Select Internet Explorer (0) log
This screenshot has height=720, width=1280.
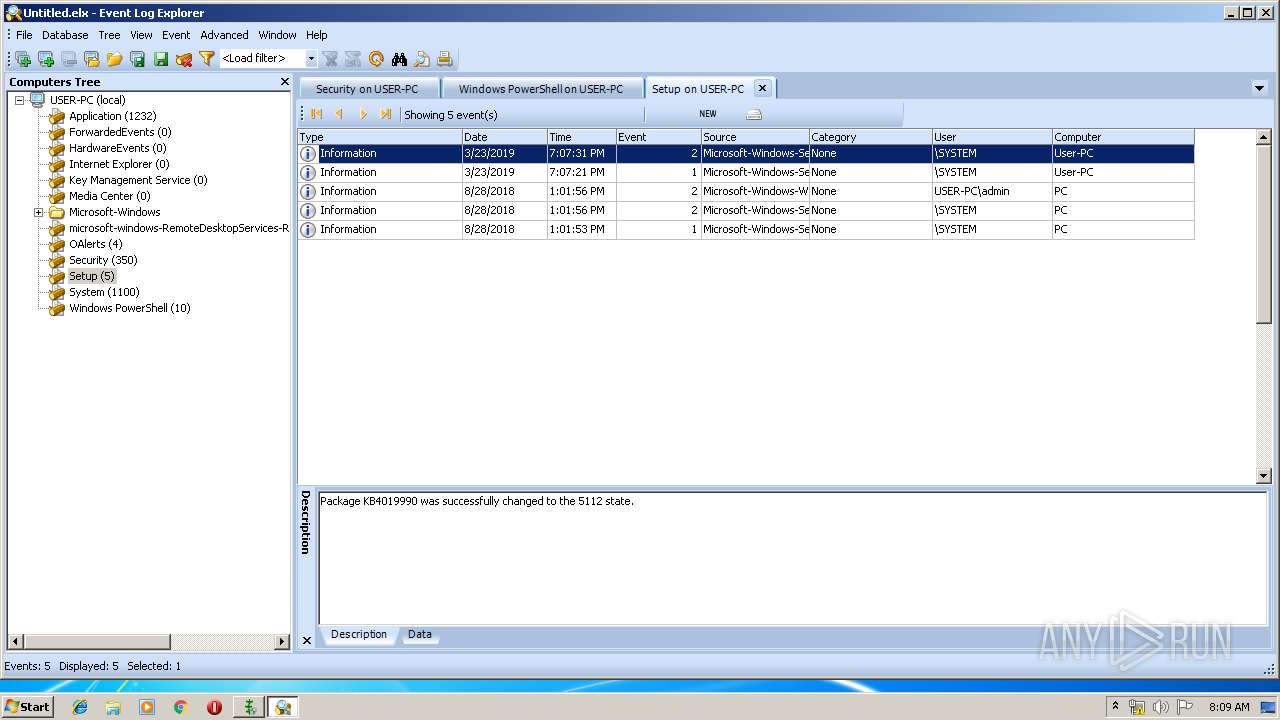[x=119, y=164]
